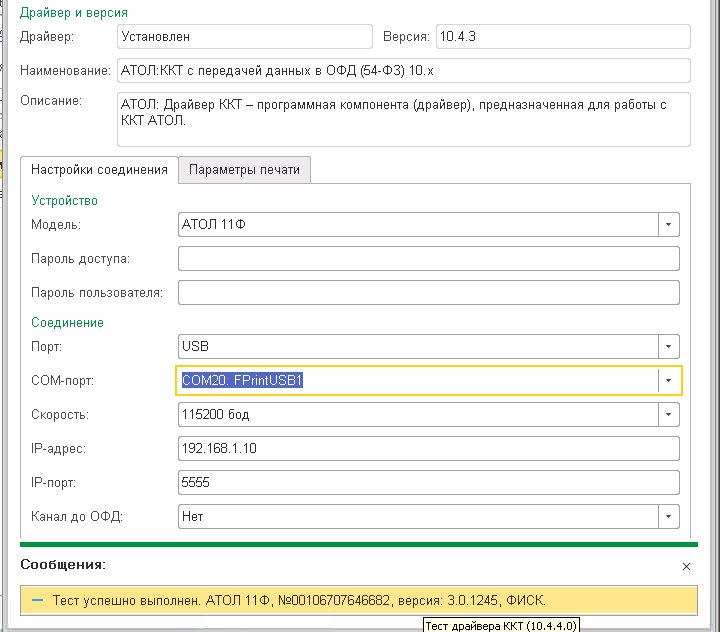The width and height of the screenshot is (720, 632).
Task: Click the dash icon beside the test message
Action: pos(38,600)
